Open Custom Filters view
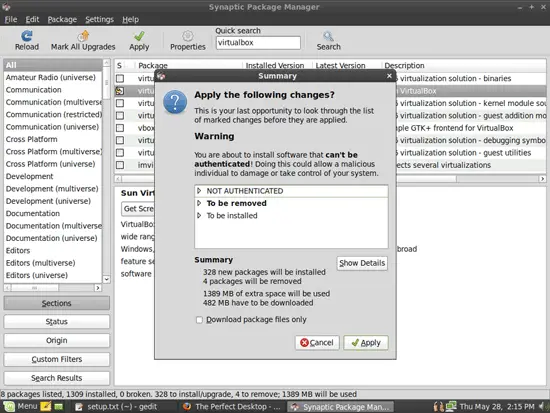The height and width of the screenshot is (413, 550). coord(56,359)
